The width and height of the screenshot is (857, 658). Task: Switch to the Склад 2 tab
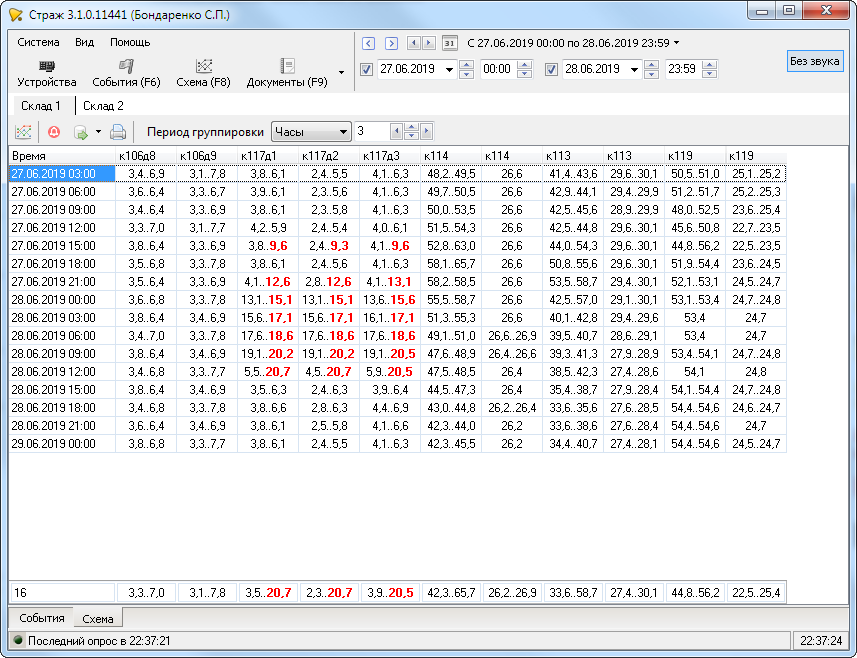(103, 105)
